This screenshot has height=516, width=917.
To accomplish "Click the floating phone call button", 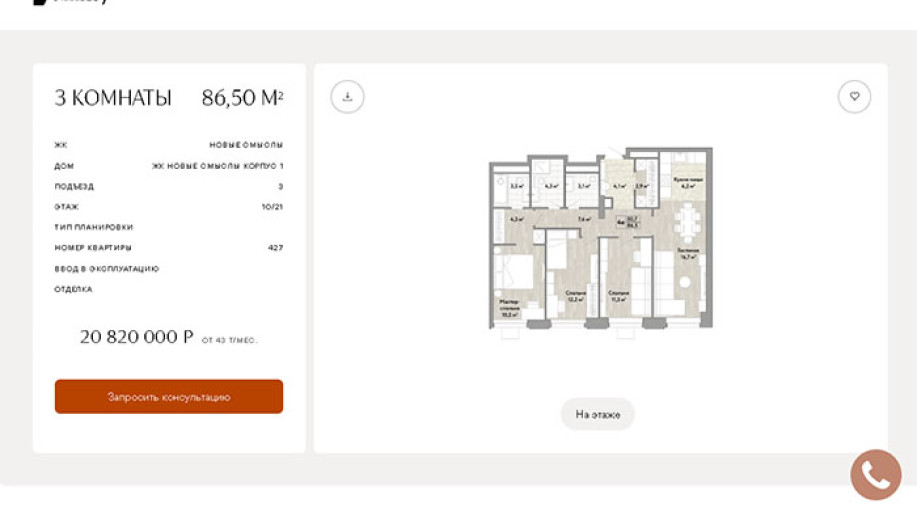I will [876, 475].
